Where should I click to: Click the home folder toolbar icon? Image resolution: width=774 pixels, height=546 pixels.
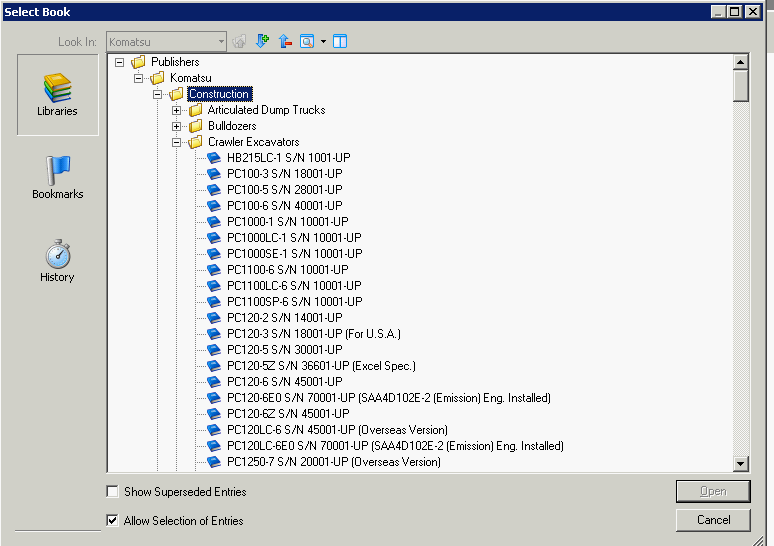click(x=239, y=41)
